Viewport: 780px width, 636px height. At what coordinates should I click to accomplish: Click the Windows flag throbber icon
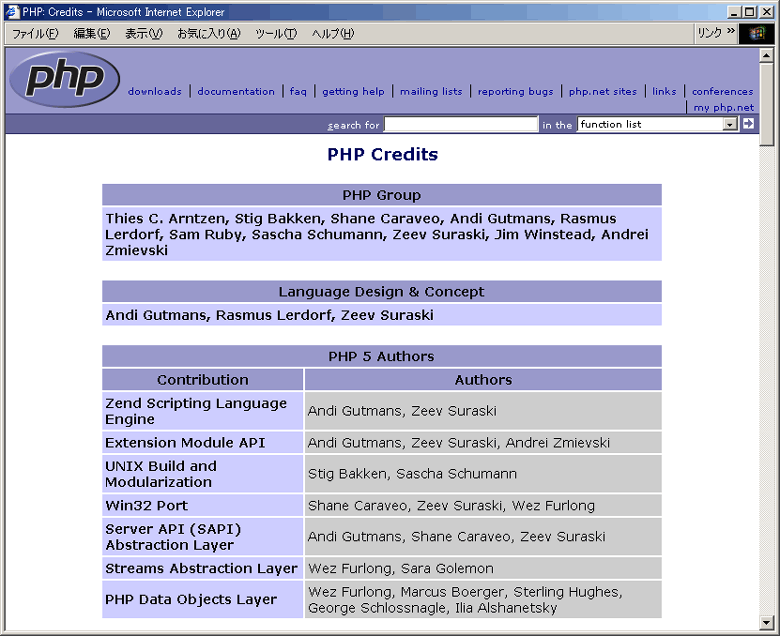[x=757, y=33]
